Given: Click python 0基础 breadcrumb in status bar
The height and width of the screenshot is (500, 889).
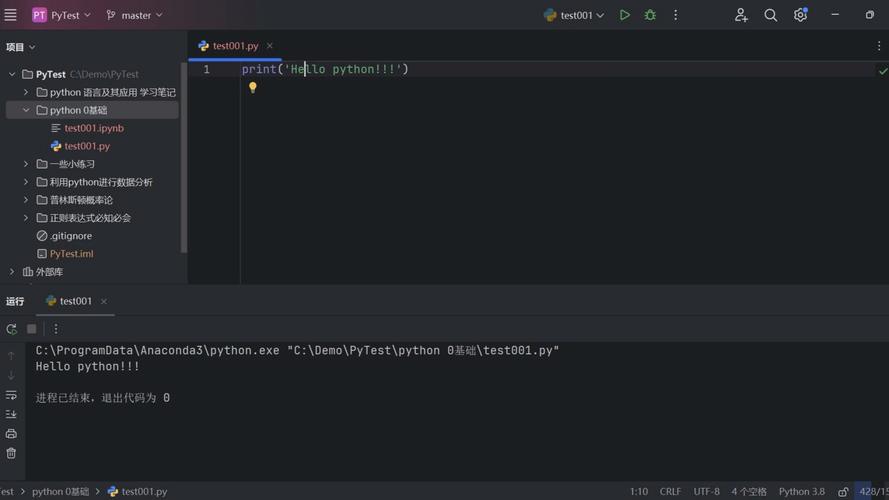Looking at the screenshot, I should point(61,491).
